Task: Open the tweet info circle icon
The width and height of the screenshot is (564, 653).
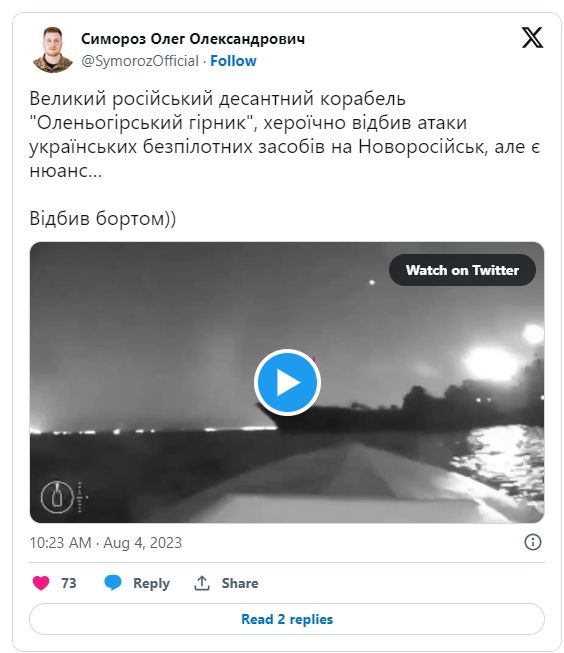Action: point(533,542)
